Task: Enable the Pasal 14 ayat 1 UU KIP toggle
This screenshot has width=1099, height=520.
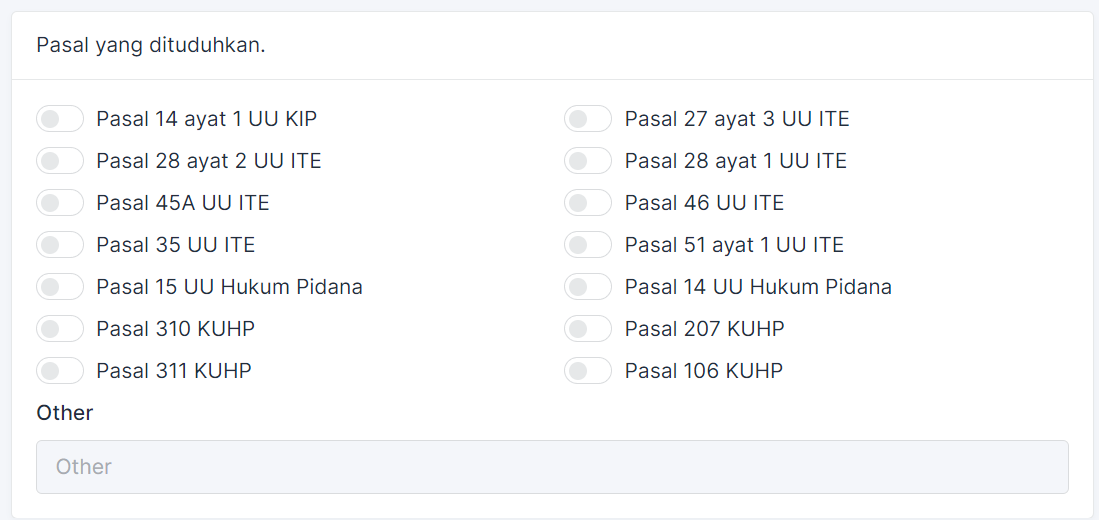Action: tap(60, 119)
